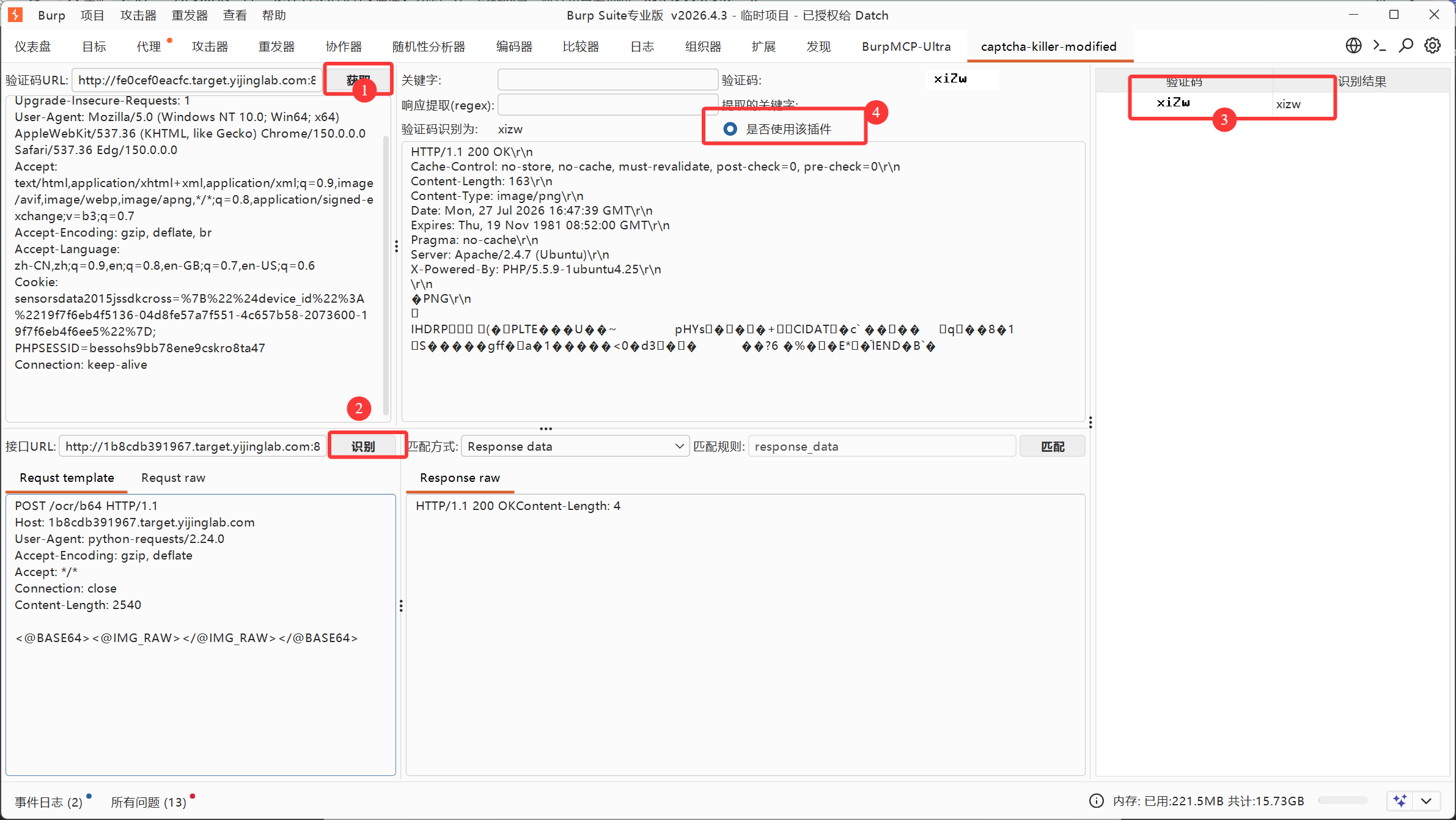Switch to the 重发器 main tab
The image size is (1456, 820).
(x=276, y=46)
